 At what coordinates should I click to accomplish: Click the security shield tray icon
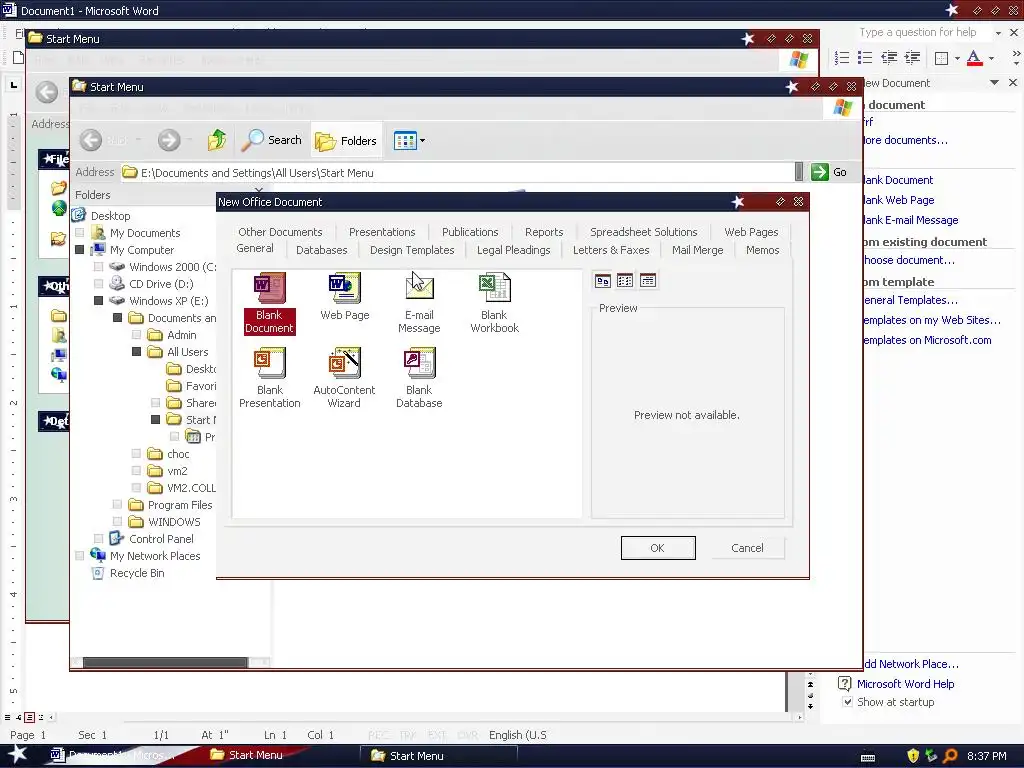tap(913, 756)
